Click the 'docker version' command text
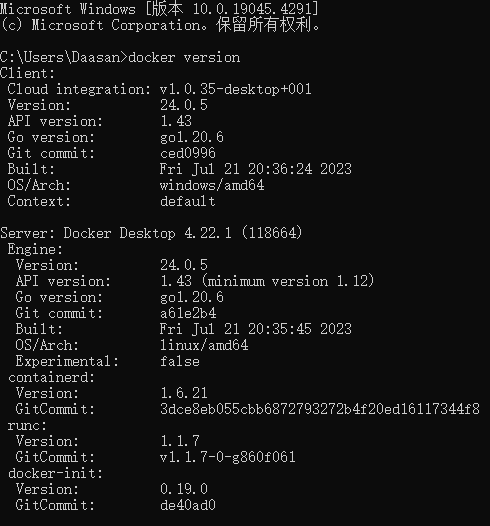Screen dimensions: 490x526 [184, 57]
